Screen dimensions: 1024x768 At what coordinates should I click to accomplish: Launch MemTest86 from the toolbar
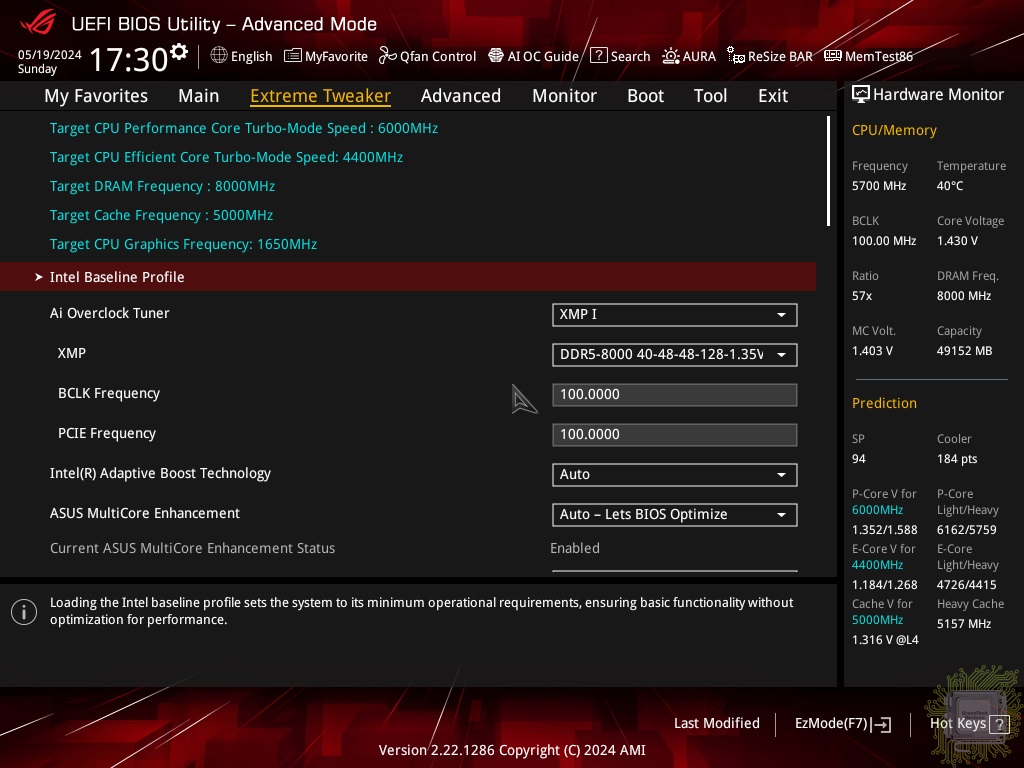pyautogui.click(x=832, y=56)
